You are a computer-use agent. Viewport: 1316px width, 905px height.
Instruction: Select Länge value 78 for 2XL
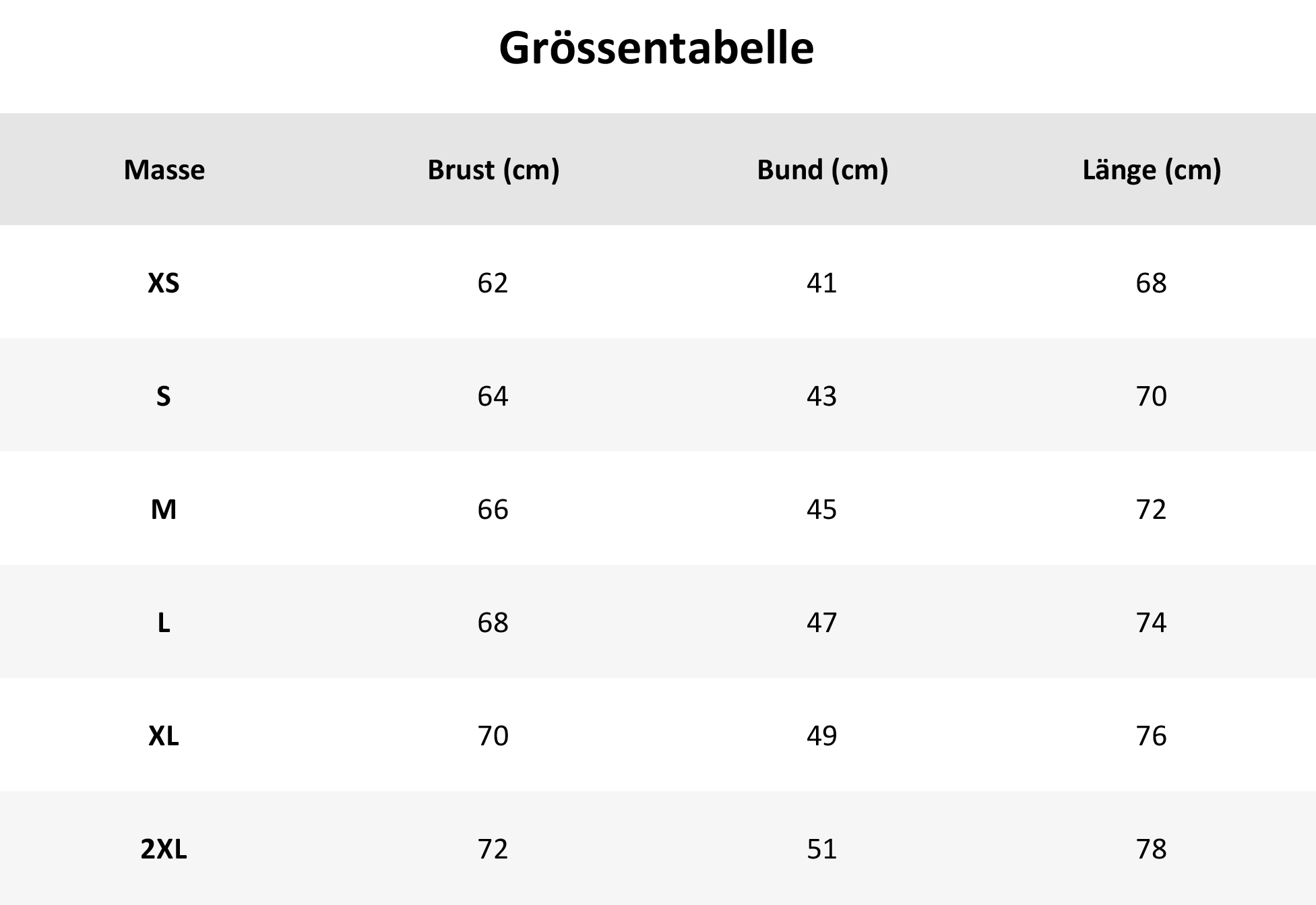click(x=1151, y=849)
